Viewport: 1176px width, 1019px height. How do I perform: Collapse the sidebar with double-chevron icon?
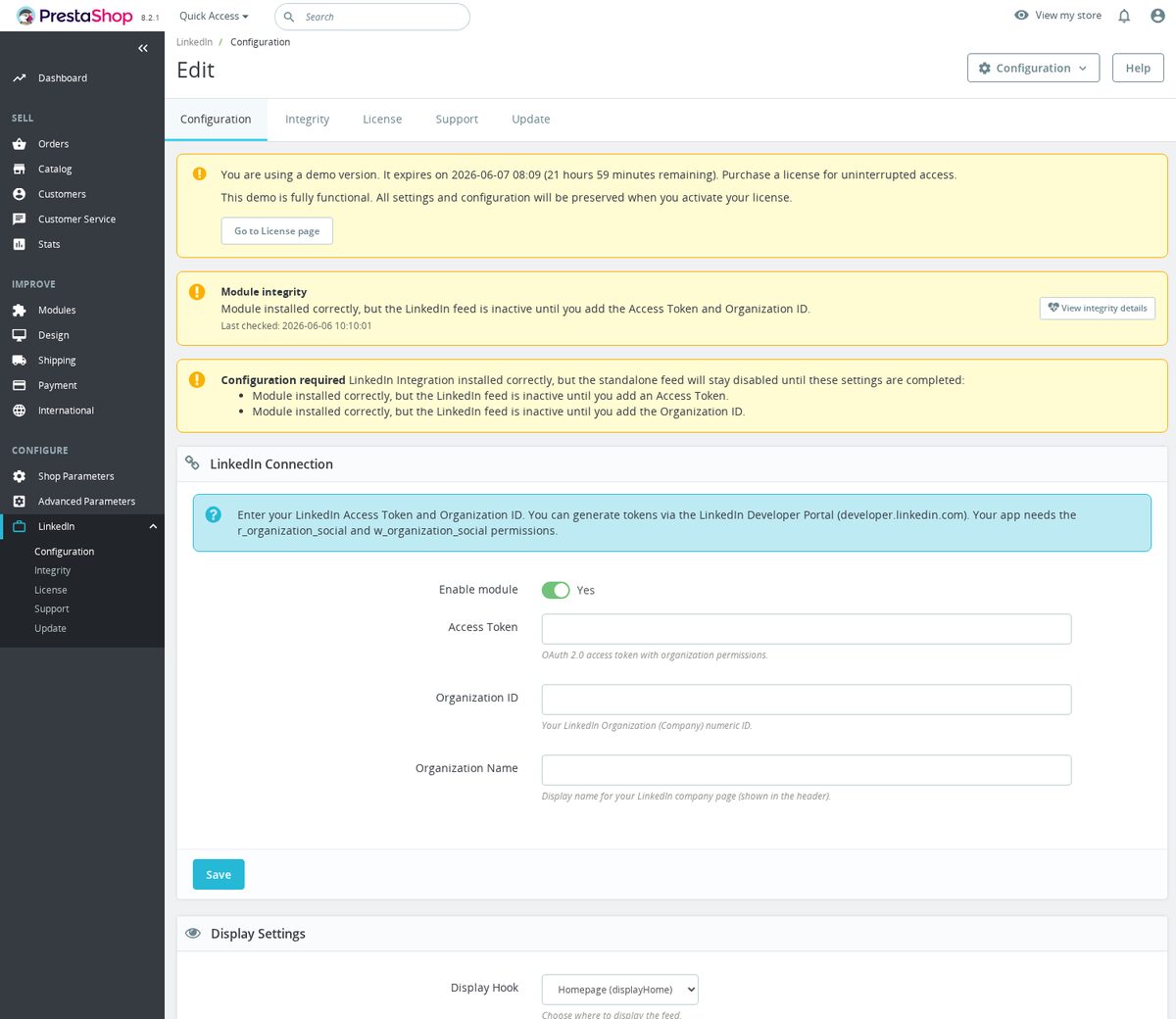143,48
